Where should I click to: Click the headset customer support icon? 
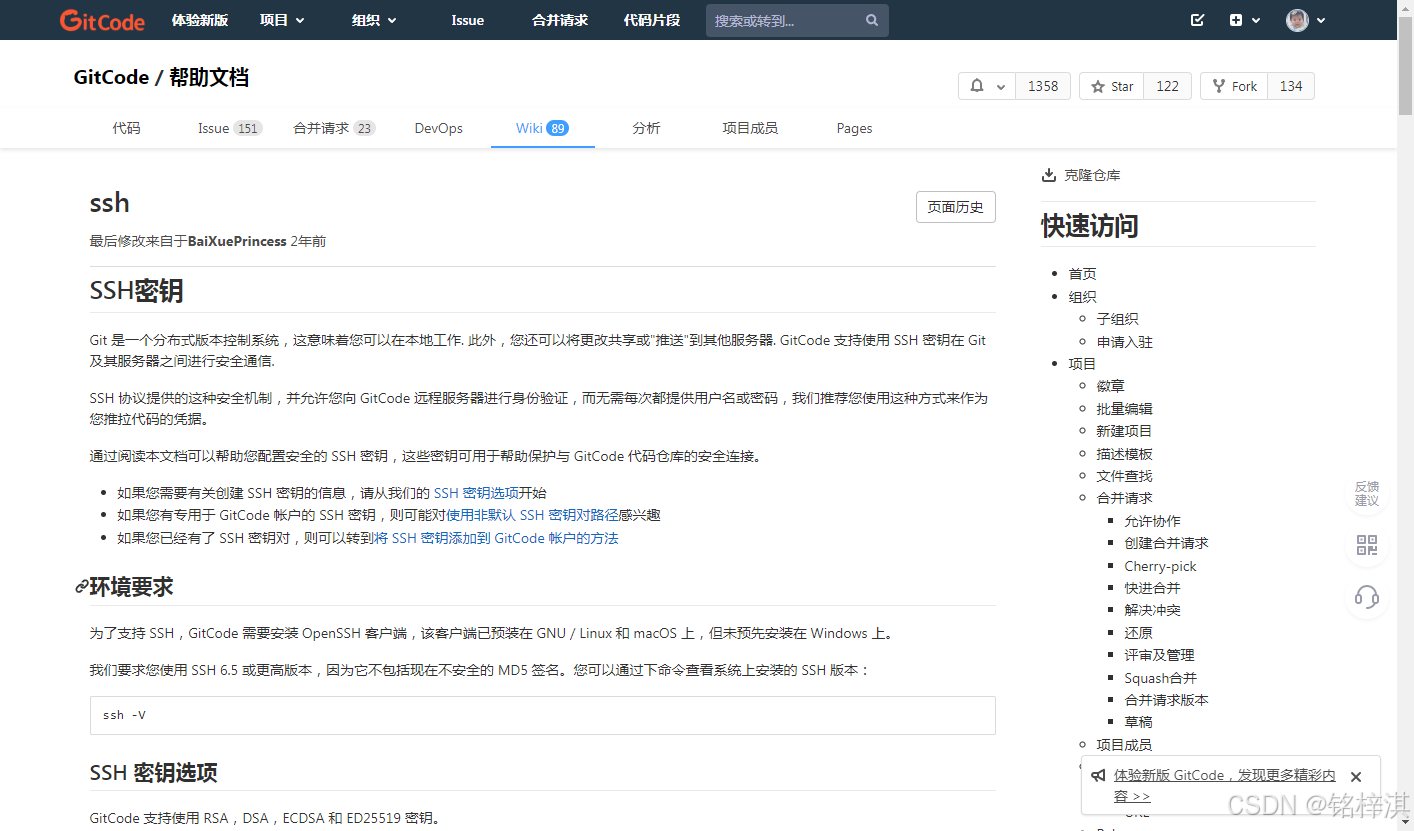[1367, 597]
